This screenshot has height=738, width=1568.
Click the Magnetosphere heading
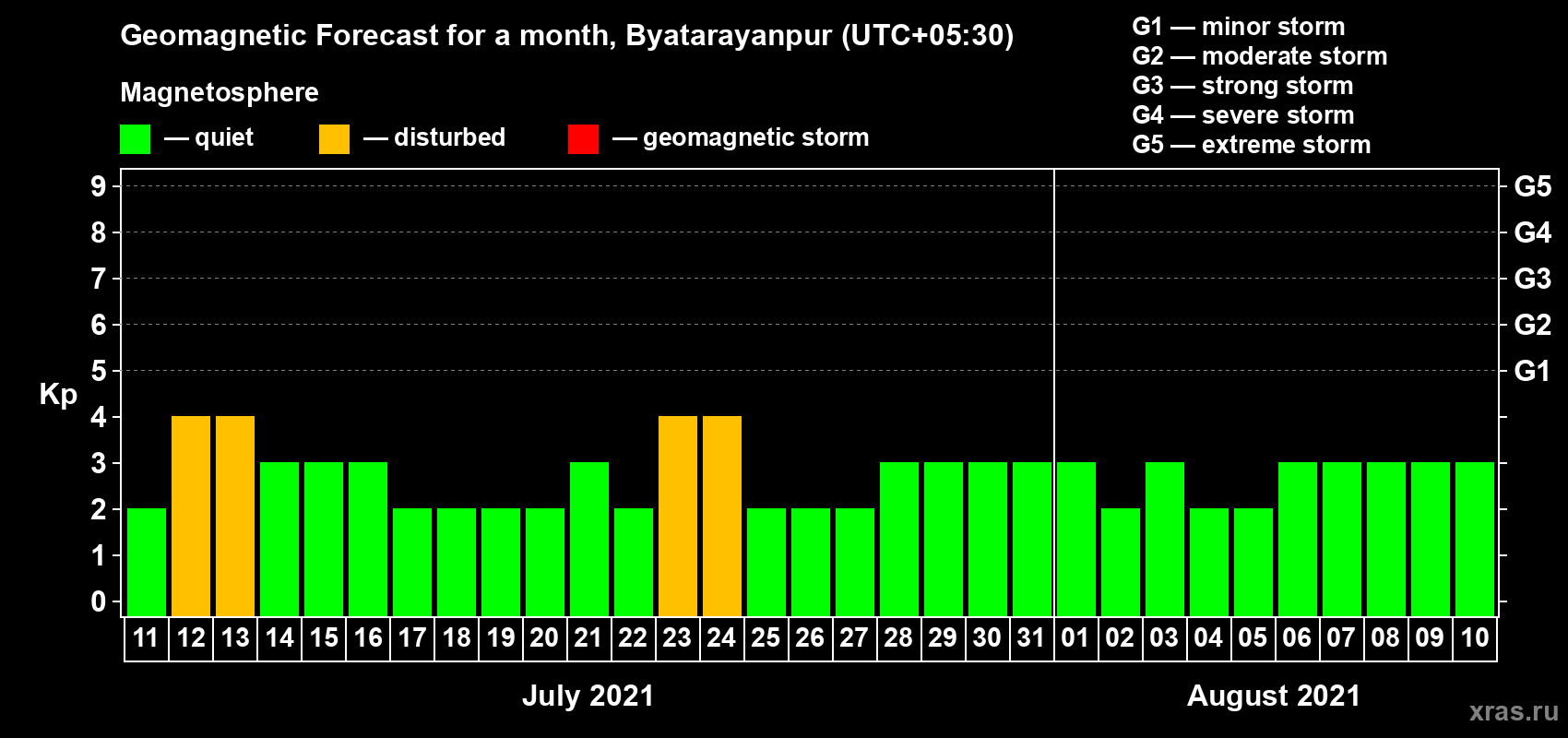pos(220,93)
